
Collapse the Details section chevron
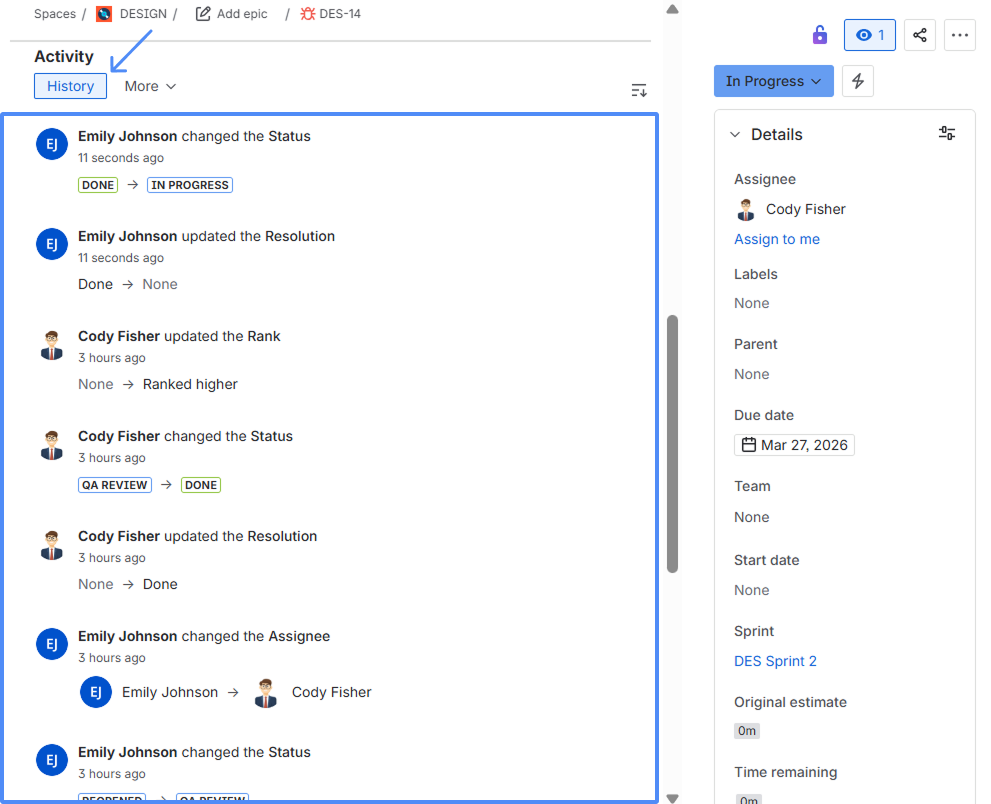coord(737,134)
